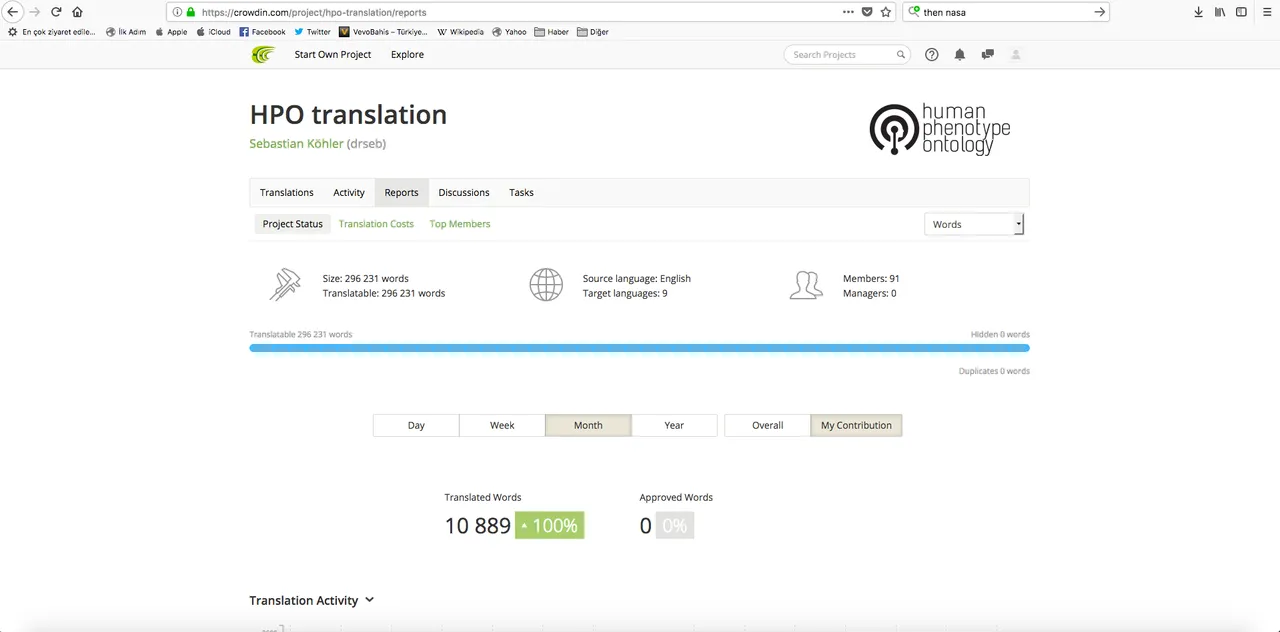Click the calipers size icon

click(285, 285)
